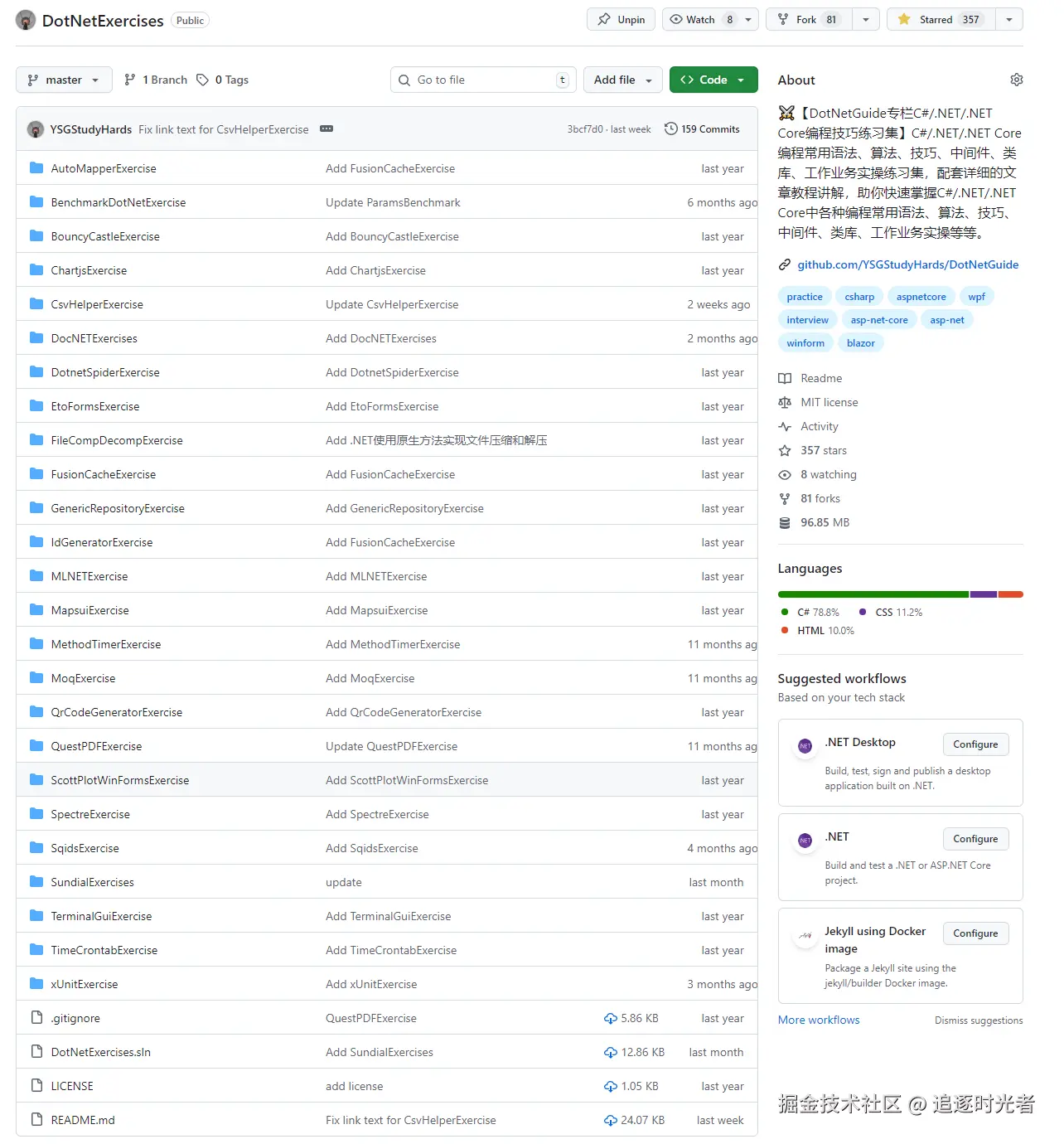Open commit message Update ParamsBenchmark
The height and width of the screenshot is (1144, 1064).
(393, 202)
